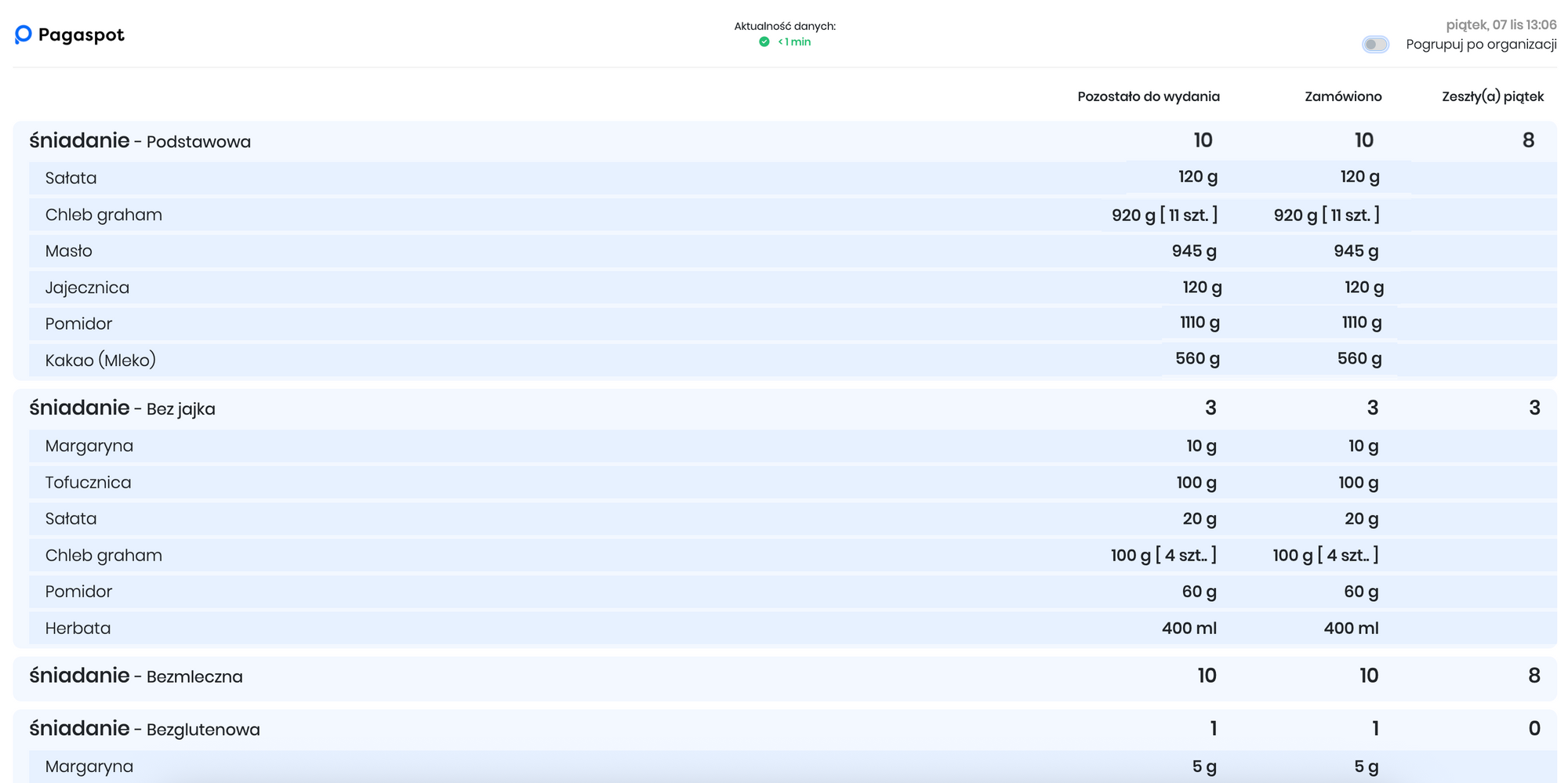
Task: Click the Pogrupuj po organizacji label
Action: [x=1480, y=45]
